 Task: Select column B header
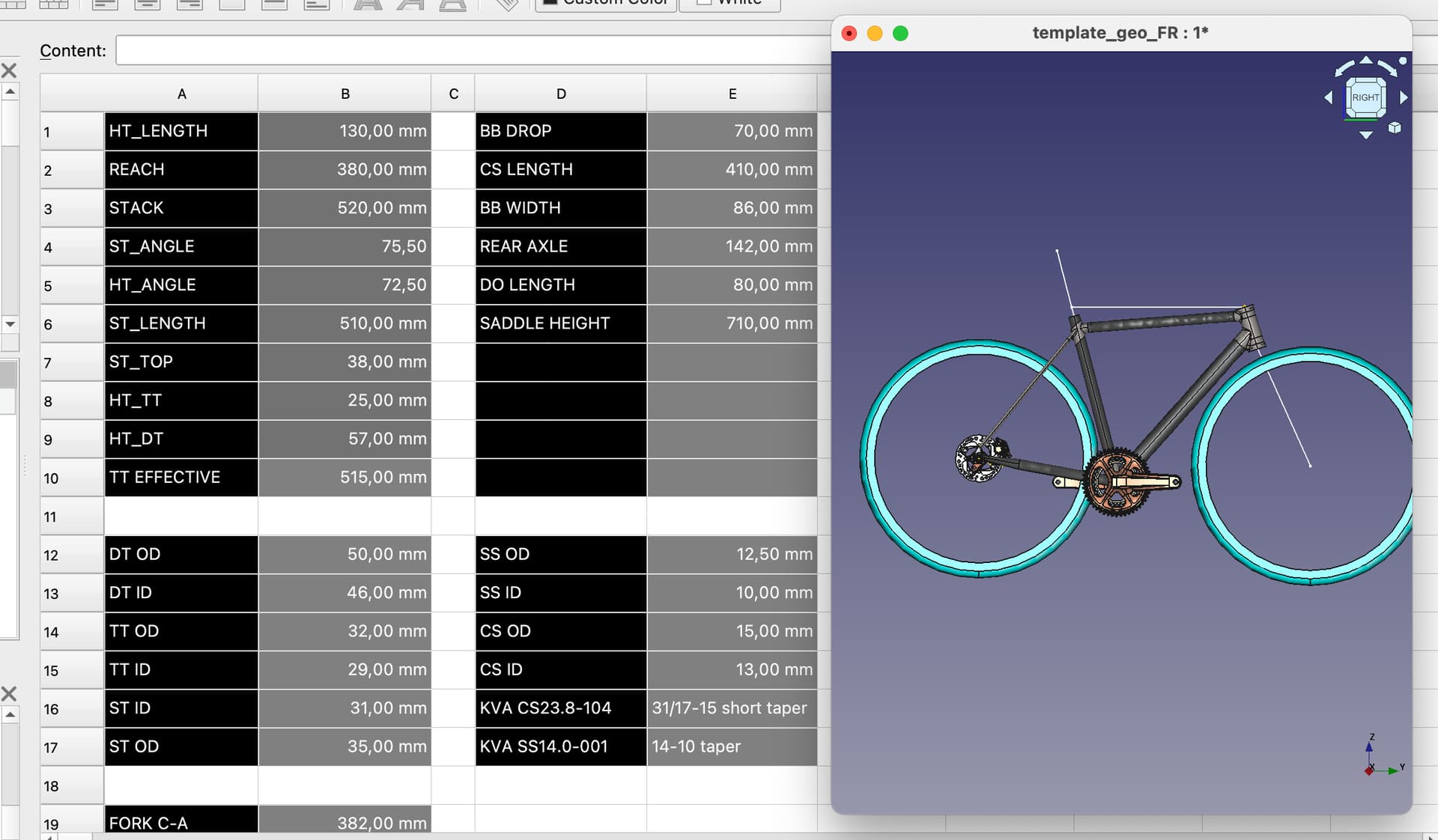tap(345, 94)
